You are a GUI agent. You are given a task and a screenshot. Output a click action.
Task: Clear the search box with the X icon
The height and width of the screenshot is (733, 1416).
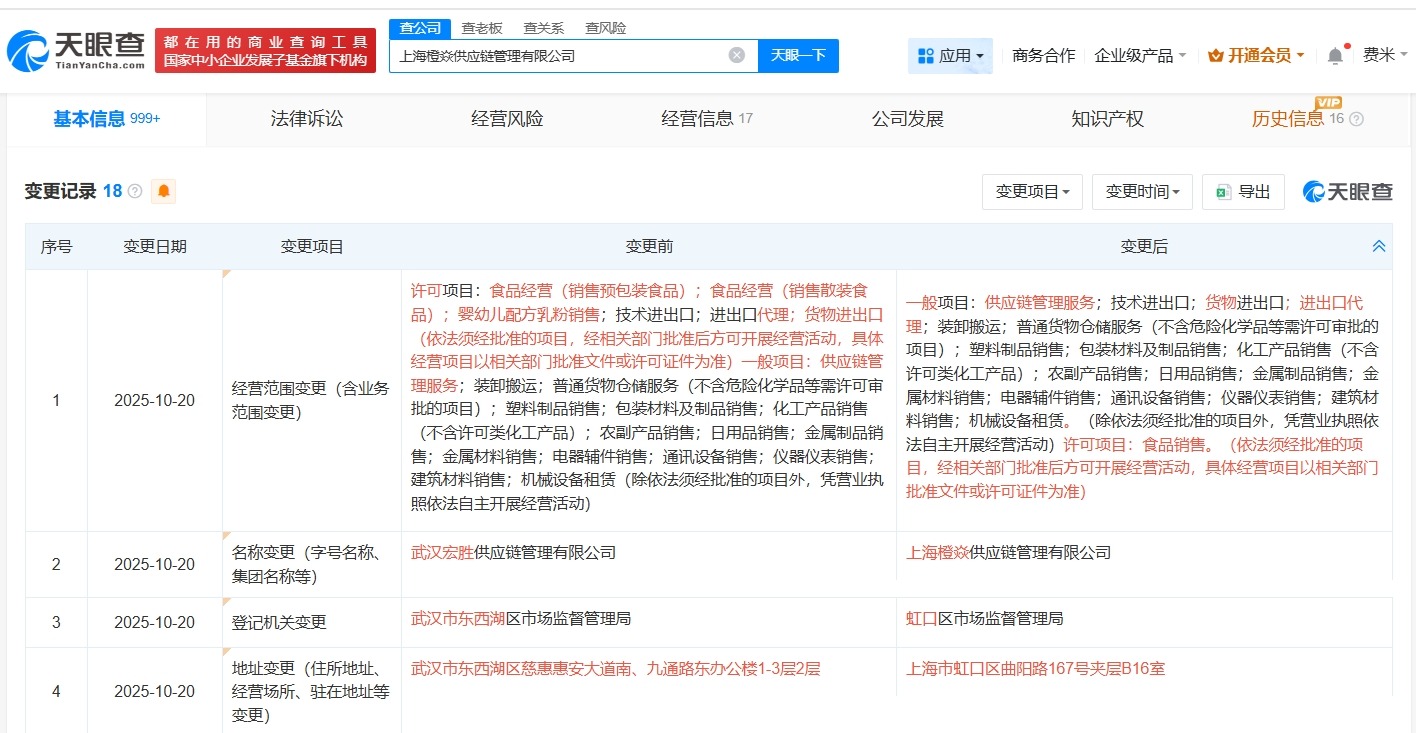(x=737, y=55)
